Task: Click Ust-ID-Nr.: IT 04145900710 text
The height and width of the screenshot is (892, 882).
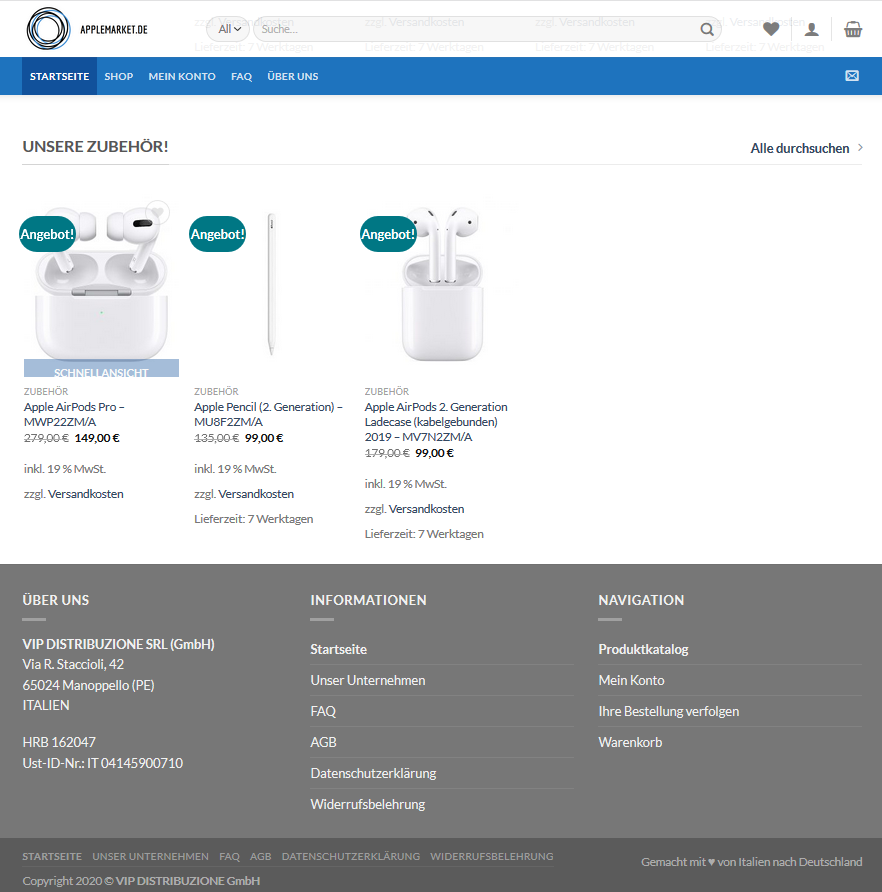Action: point(103,763)
